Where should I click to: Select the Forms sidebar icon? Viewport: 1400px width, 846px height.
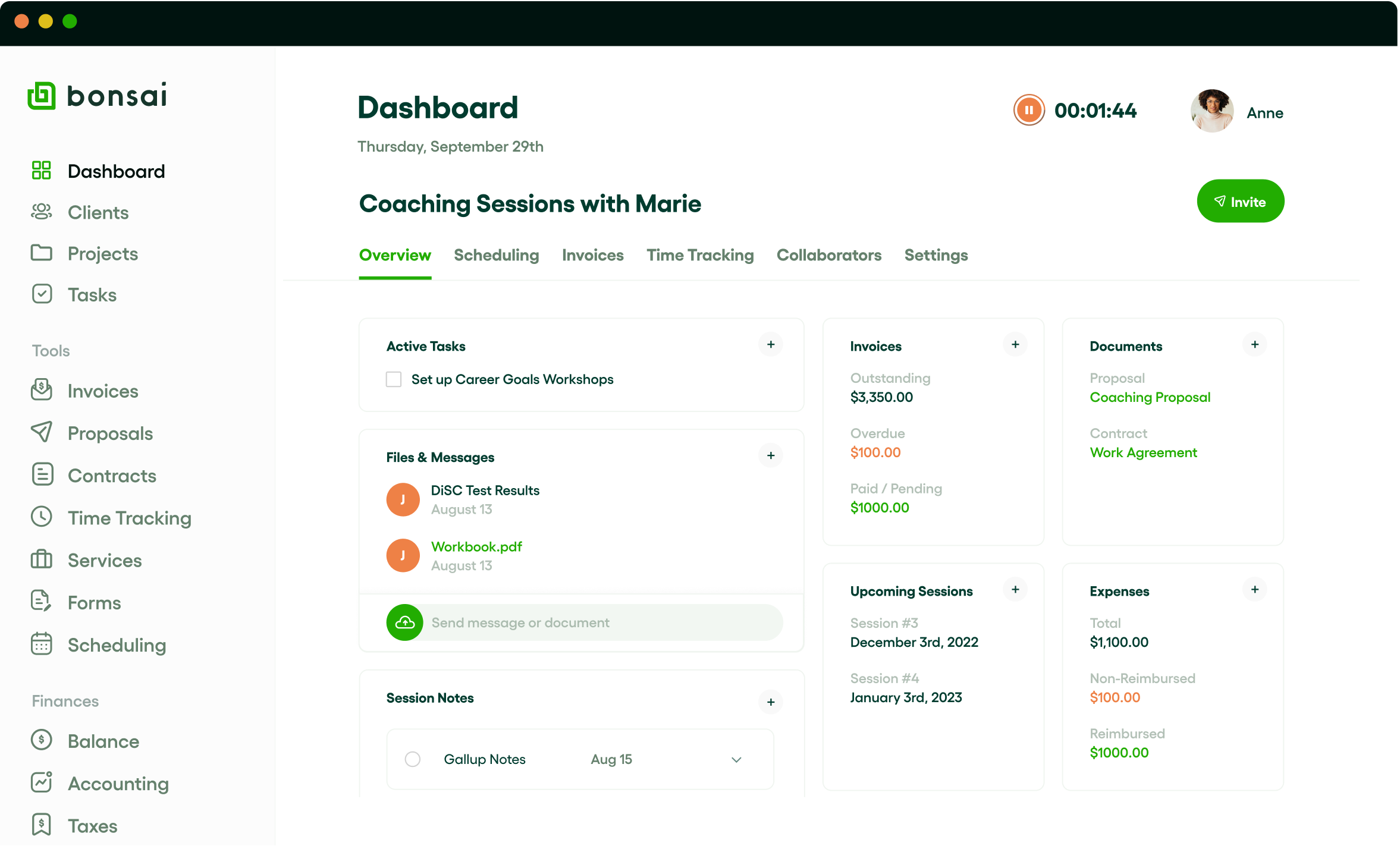coord(42,602)
